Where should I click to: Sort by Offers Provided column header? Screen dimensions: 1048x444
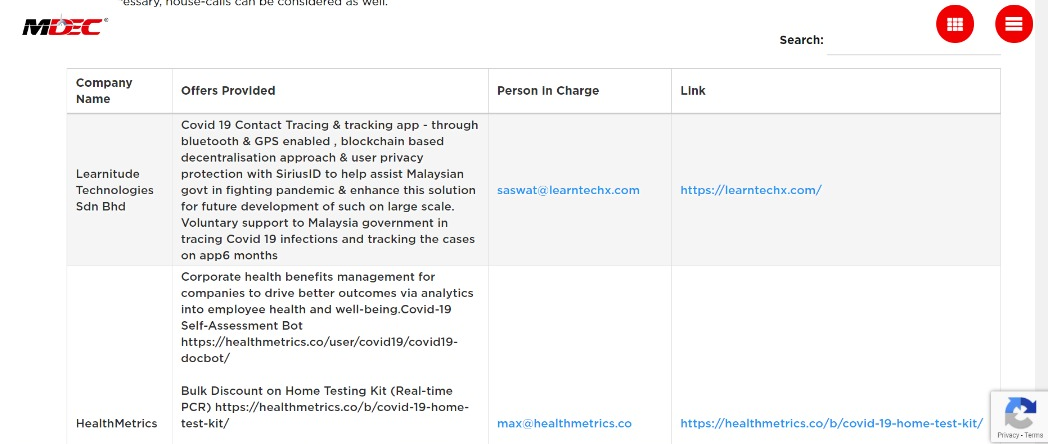(330, 91)
